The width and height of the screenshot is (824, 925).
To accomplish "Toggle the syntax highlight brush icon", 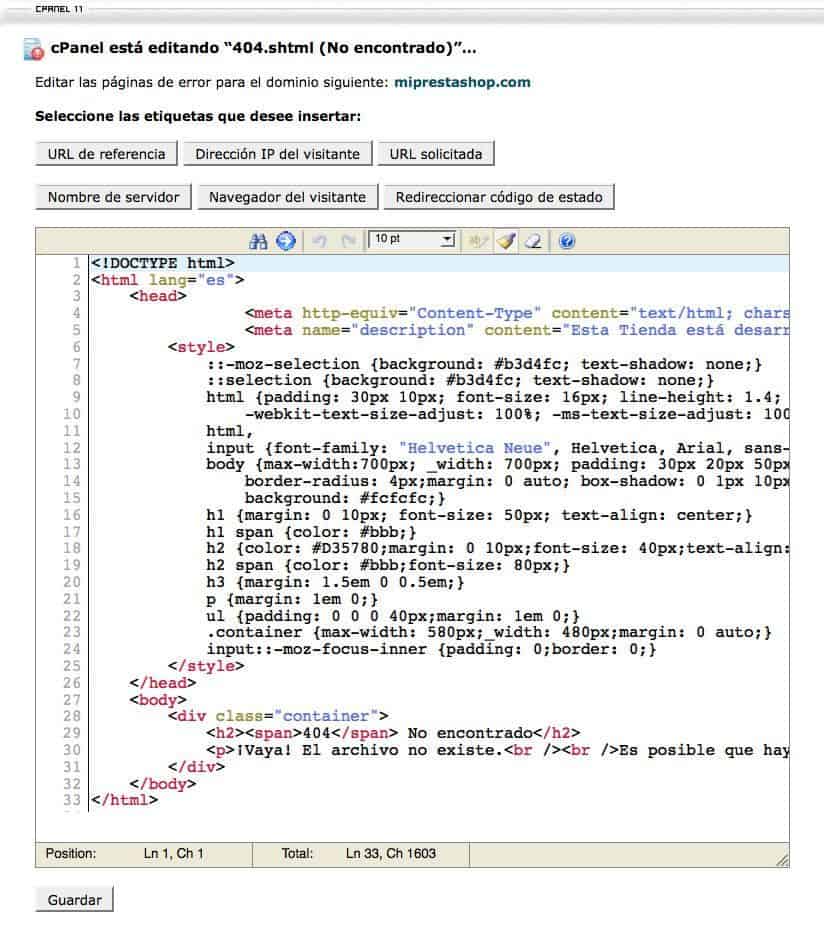I will 506,241.
